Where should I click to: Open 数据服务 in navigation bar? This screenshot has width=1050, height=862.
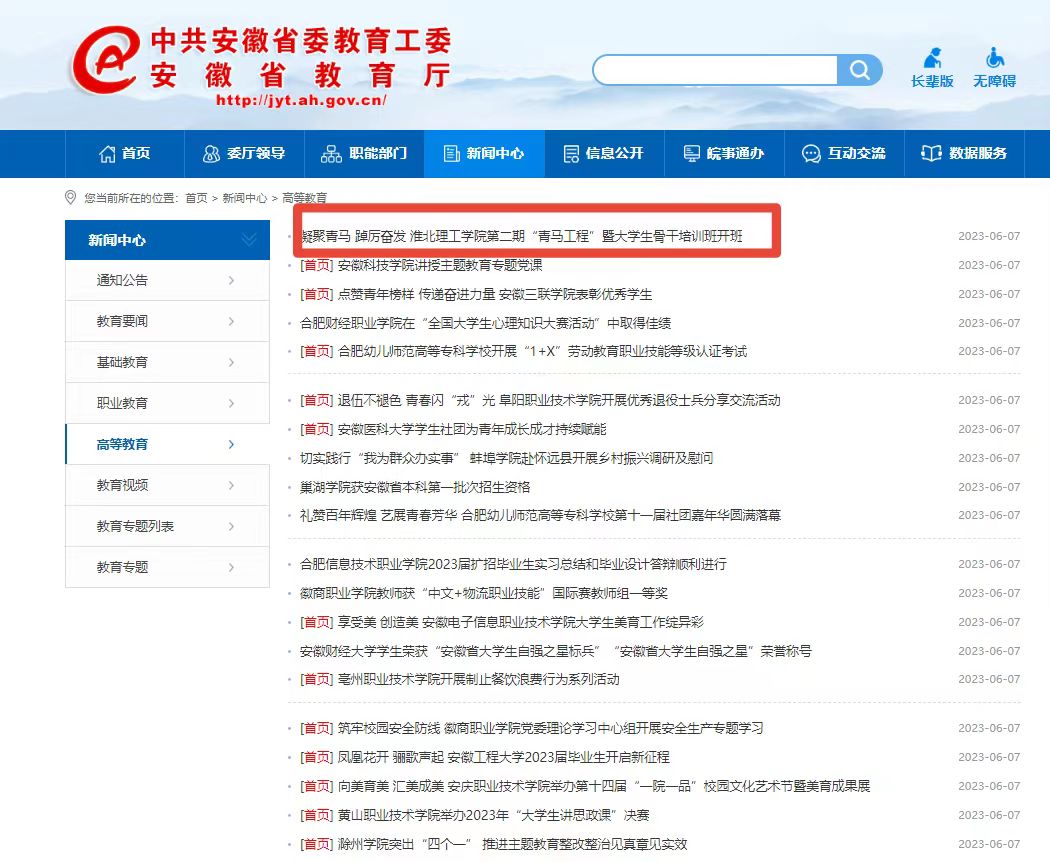[x=964, y=153]
